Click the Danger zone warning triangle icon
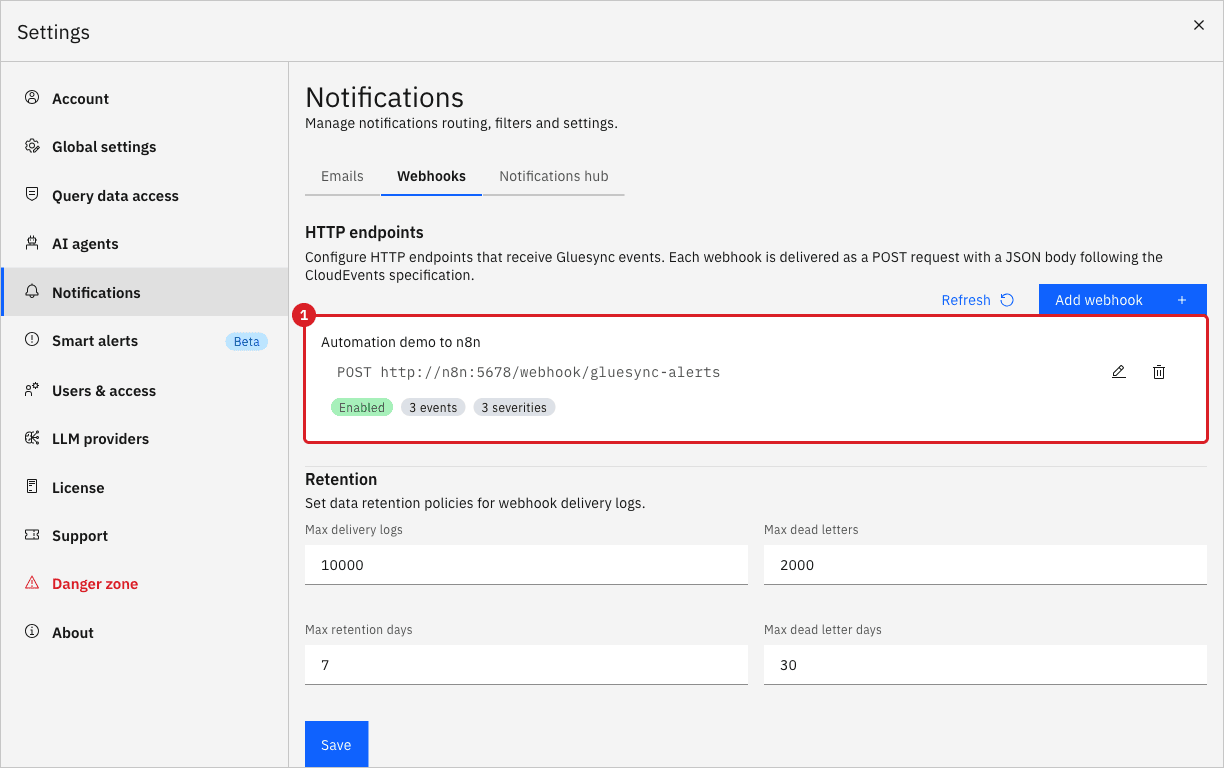Screen dimensions: 1224x768 tap(32, 583)
